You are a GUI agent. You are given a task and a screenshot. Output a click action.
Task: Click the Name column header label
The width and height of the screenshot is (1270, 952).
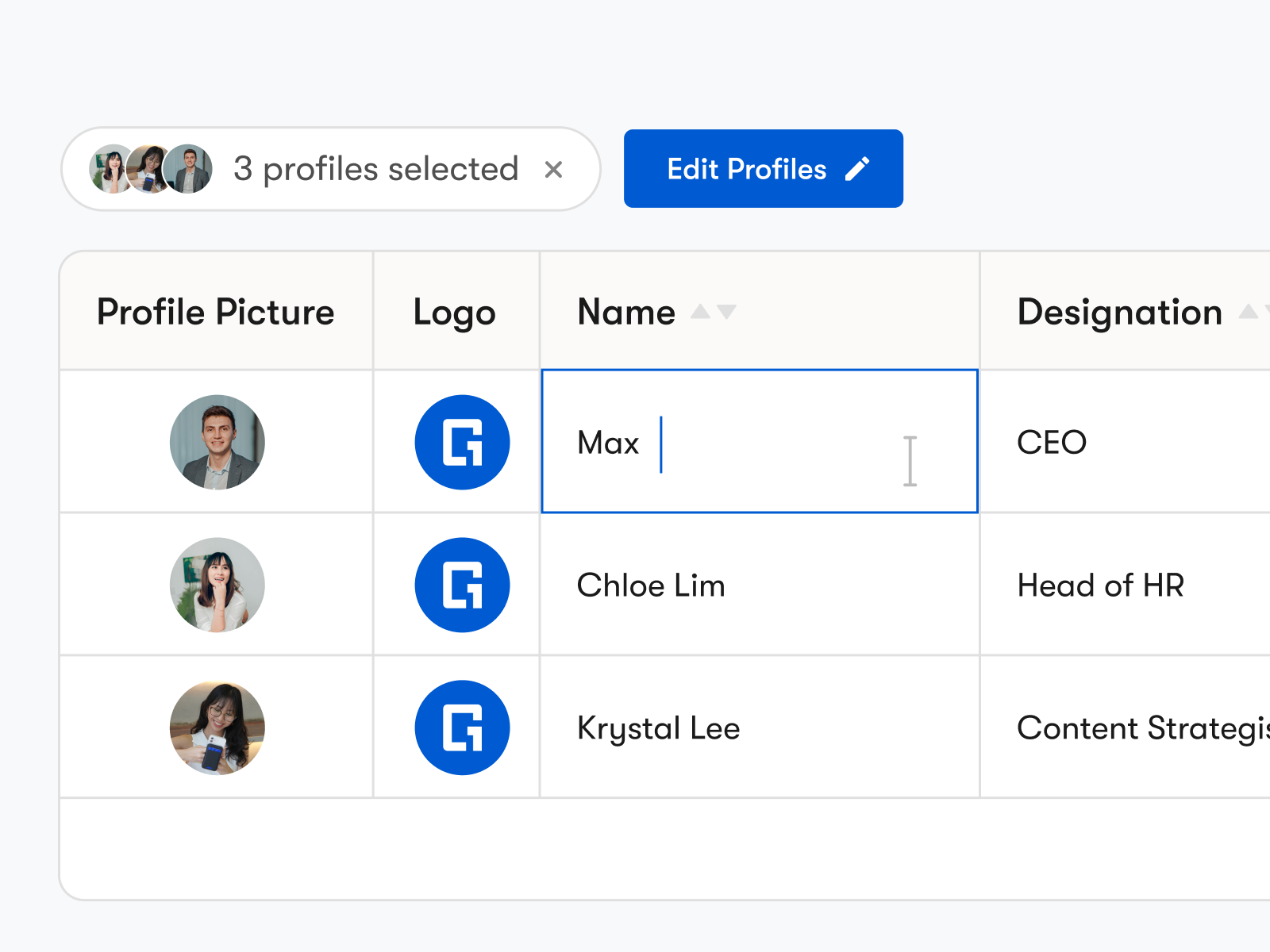tap(626, 312)
